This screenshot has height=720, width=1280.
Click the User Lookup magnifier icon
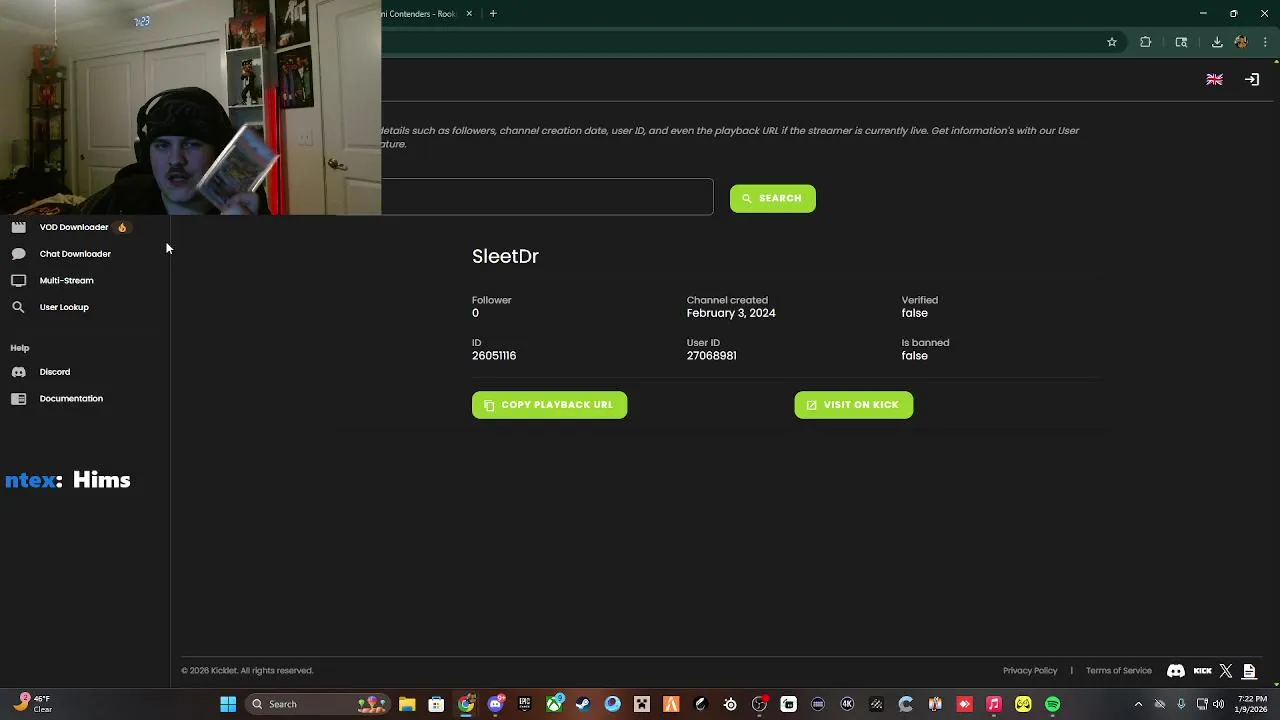pyautogui.click(x=18, y=307)
